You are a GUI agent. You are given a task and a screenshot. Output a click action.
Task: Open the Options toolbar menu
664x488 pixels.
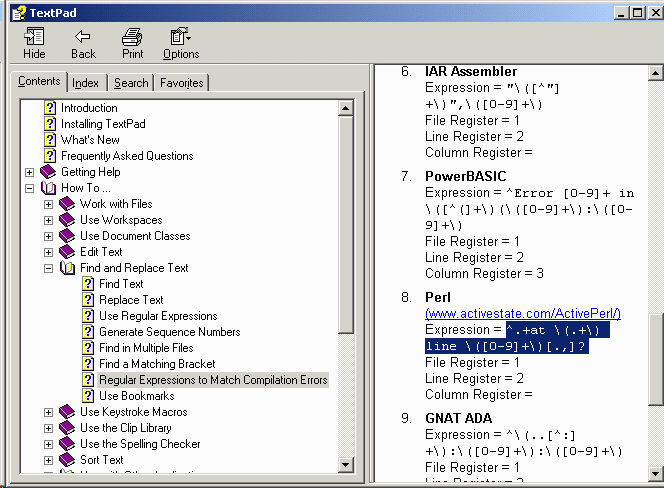(x=181, y=43)
